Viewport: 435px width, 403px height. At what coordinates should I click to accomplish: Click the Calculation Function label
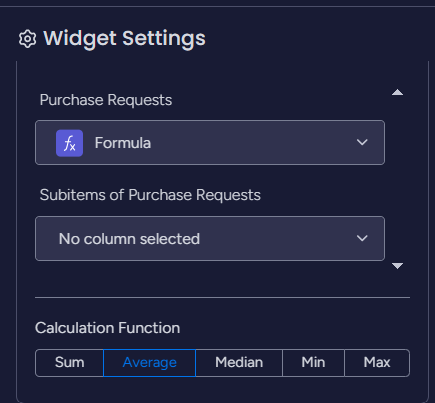tap(108, 328)
